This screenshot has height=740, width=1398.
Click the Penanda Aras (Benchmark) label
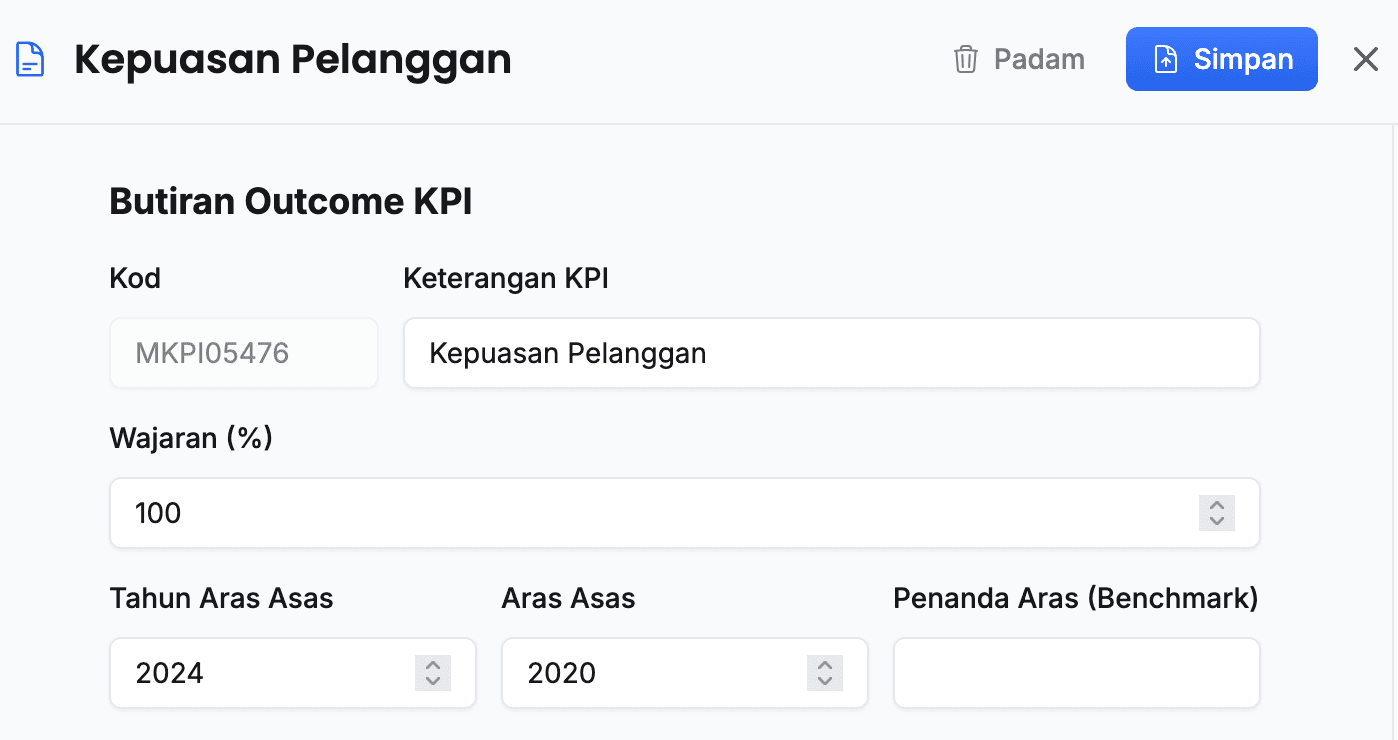coord(1075,598)
